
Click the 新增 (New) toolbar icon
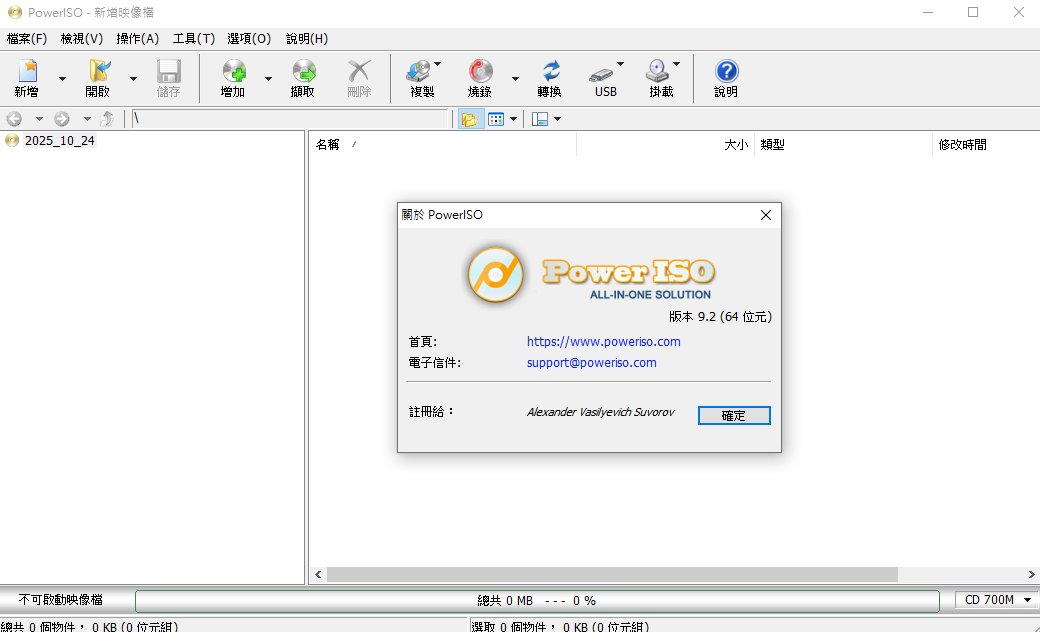click(27, 72)
